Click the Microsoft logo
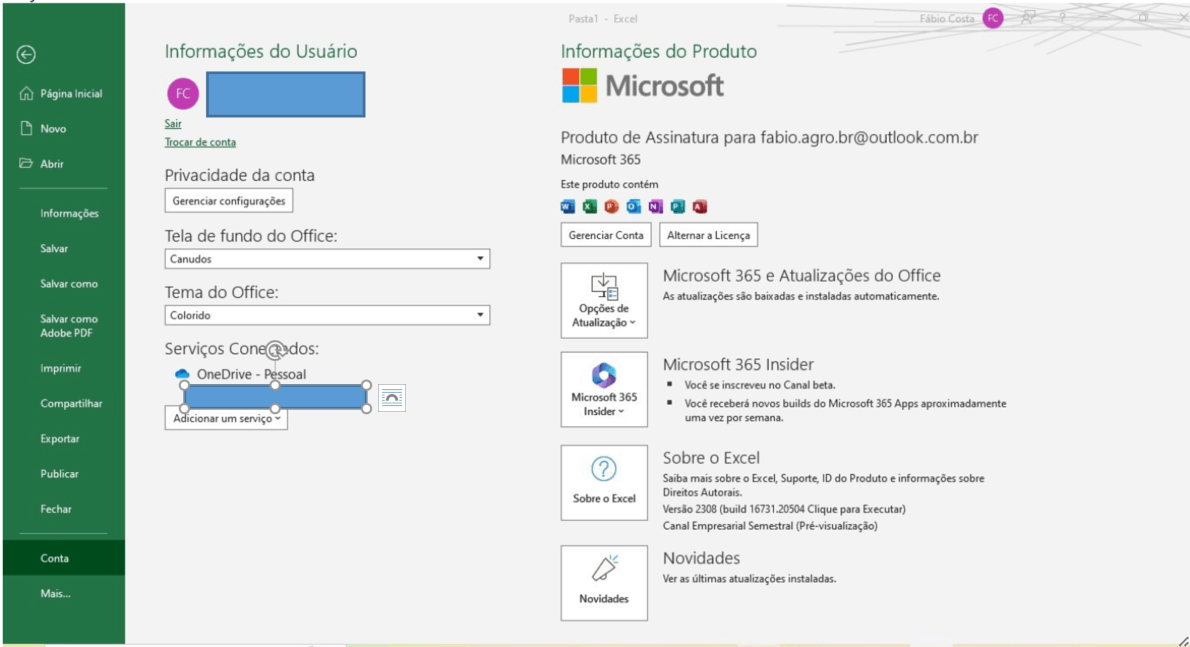This screenshot has width=1190, height=647. click(643, 85)
